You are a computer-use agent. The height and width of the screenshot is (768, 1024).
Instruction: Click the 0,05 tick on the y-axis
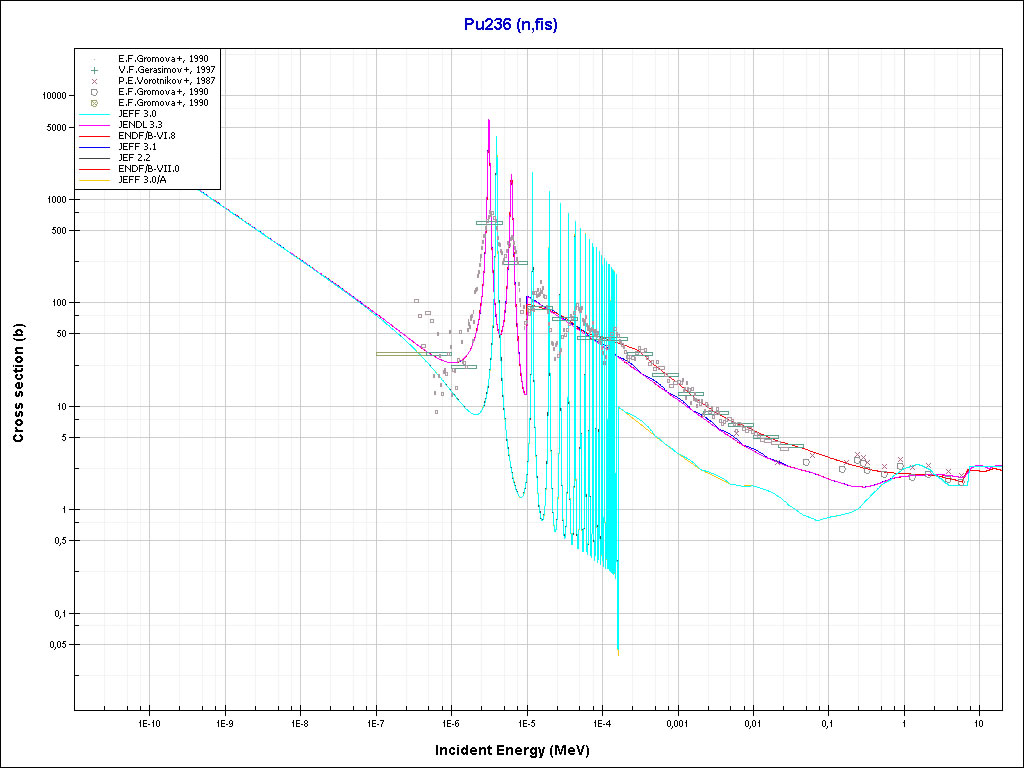56,645
